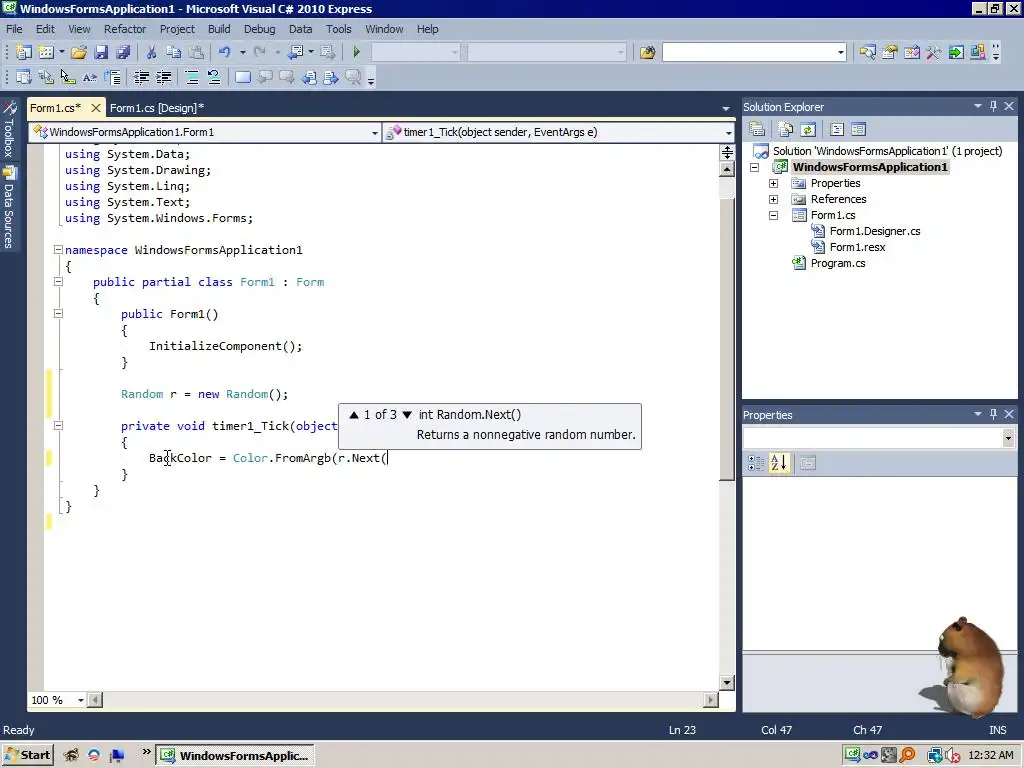Save the current file with the floppy icon
Image resolution: width=1024 pixels, height=768 pixels.
(x=101, y=52)
